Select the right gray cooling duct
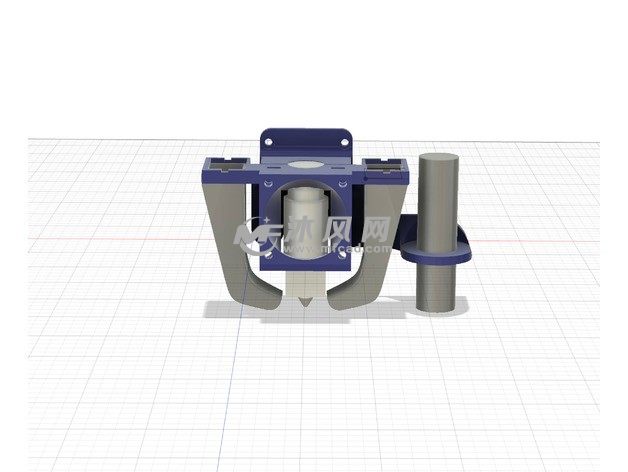This screenshot has width=628, height=472. tap(380, 250)
